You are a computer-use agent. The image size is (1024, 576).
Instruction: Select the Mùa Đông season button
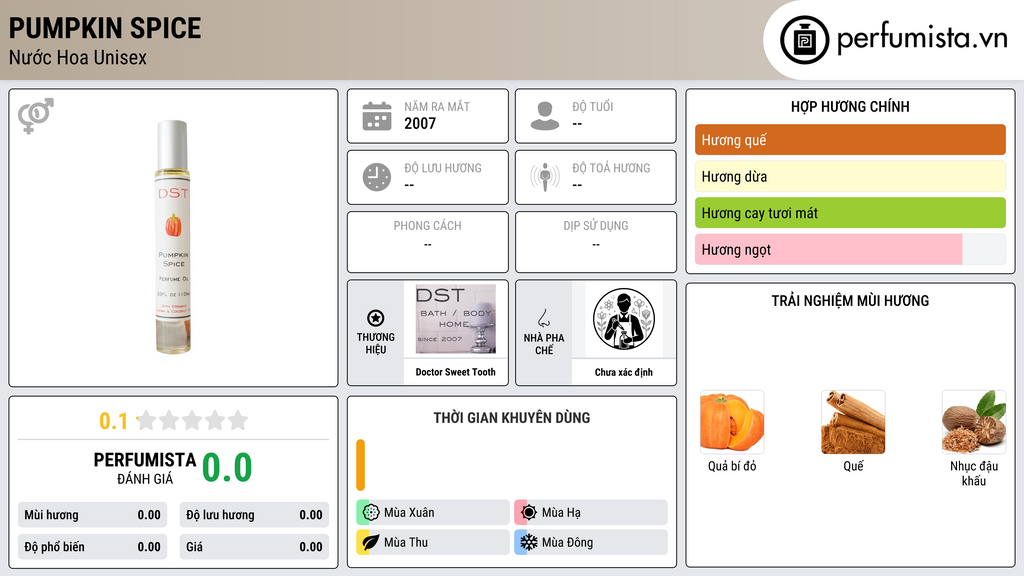click(x=591, y=542)
